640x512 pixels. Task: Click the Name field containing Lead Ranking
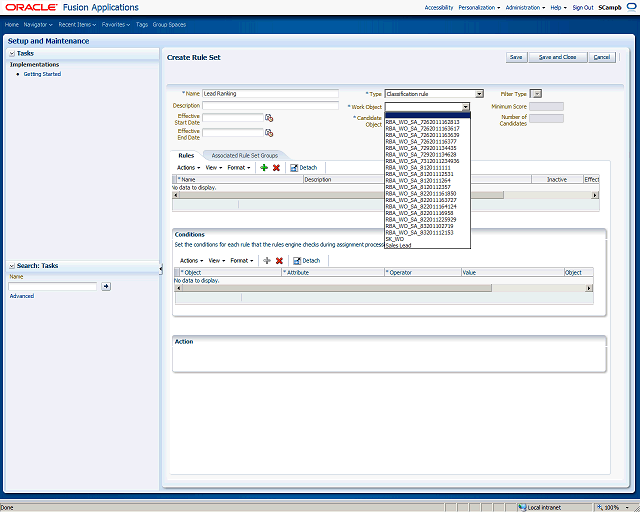tap(270, 93)
